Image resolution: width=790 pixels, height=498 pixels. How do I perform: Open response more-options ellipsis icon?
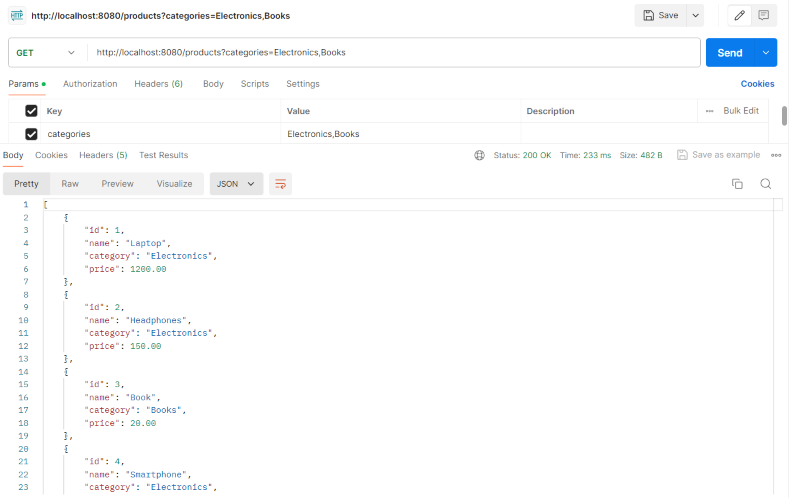point(776,155)
